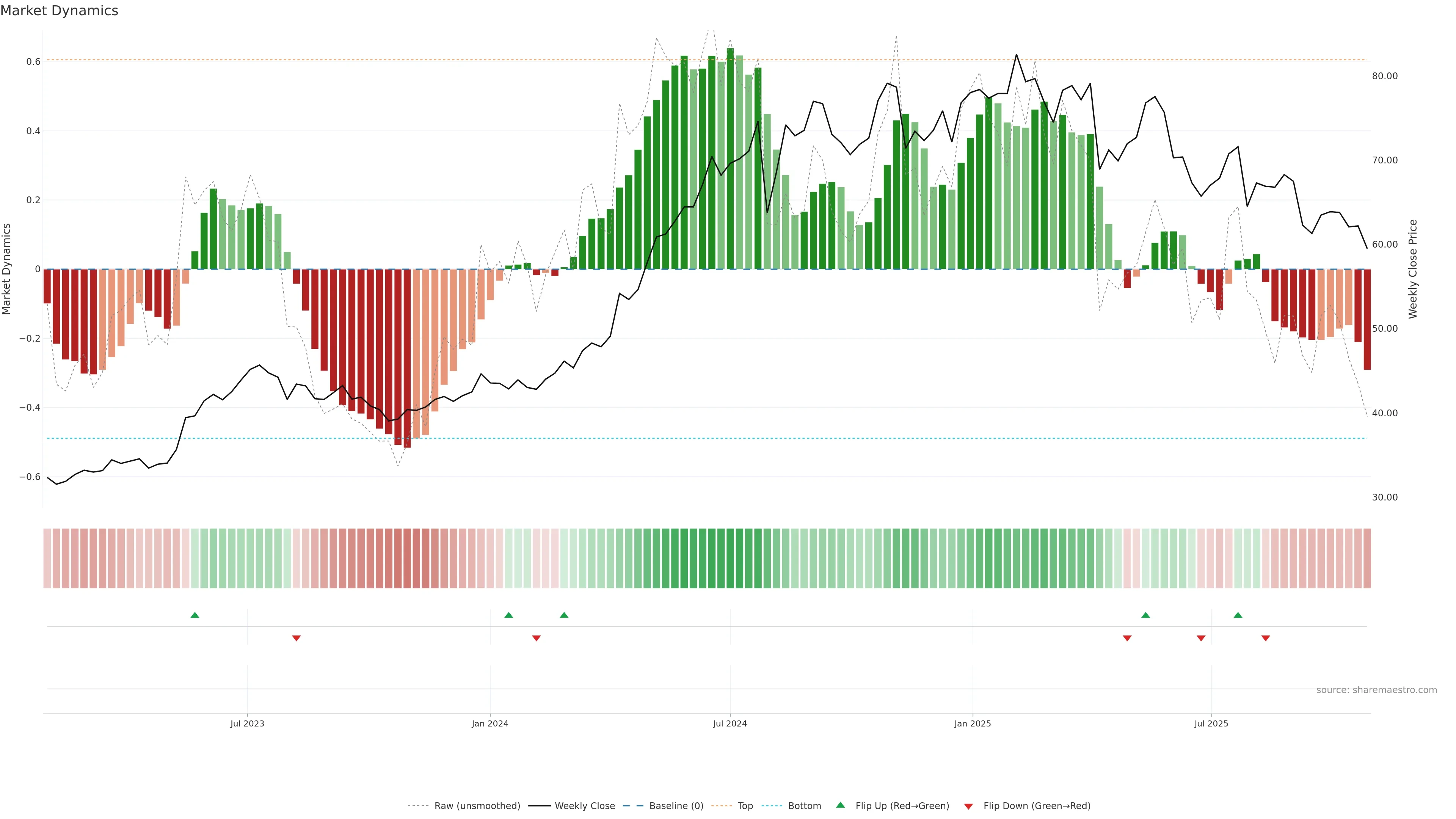Click the red flip-down marker near Jul 2023
Image resolution: width=1456 pixels, height=819 pixels.
click(x=296, y=638)
